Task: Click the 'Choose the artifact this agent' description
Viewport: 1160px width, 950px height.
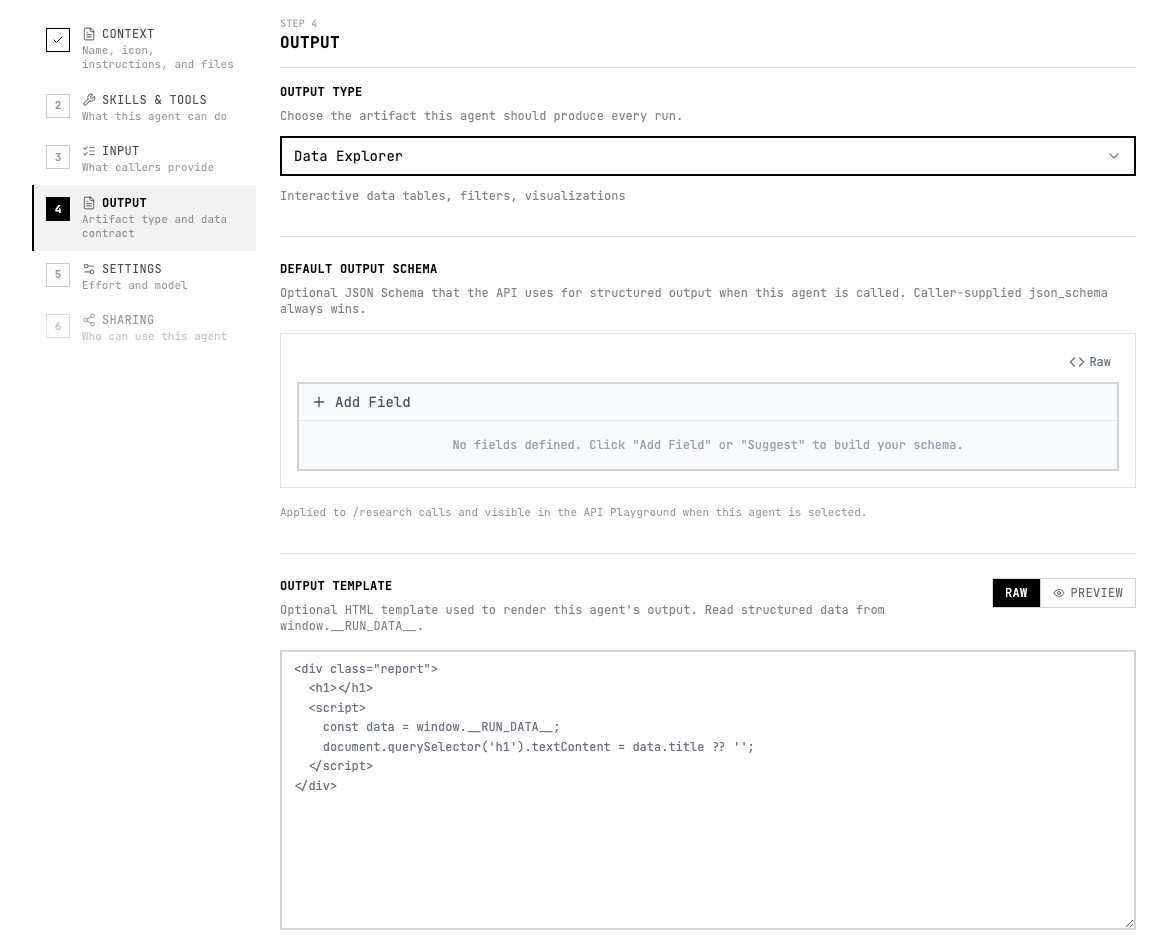Action: coord(481,116)
